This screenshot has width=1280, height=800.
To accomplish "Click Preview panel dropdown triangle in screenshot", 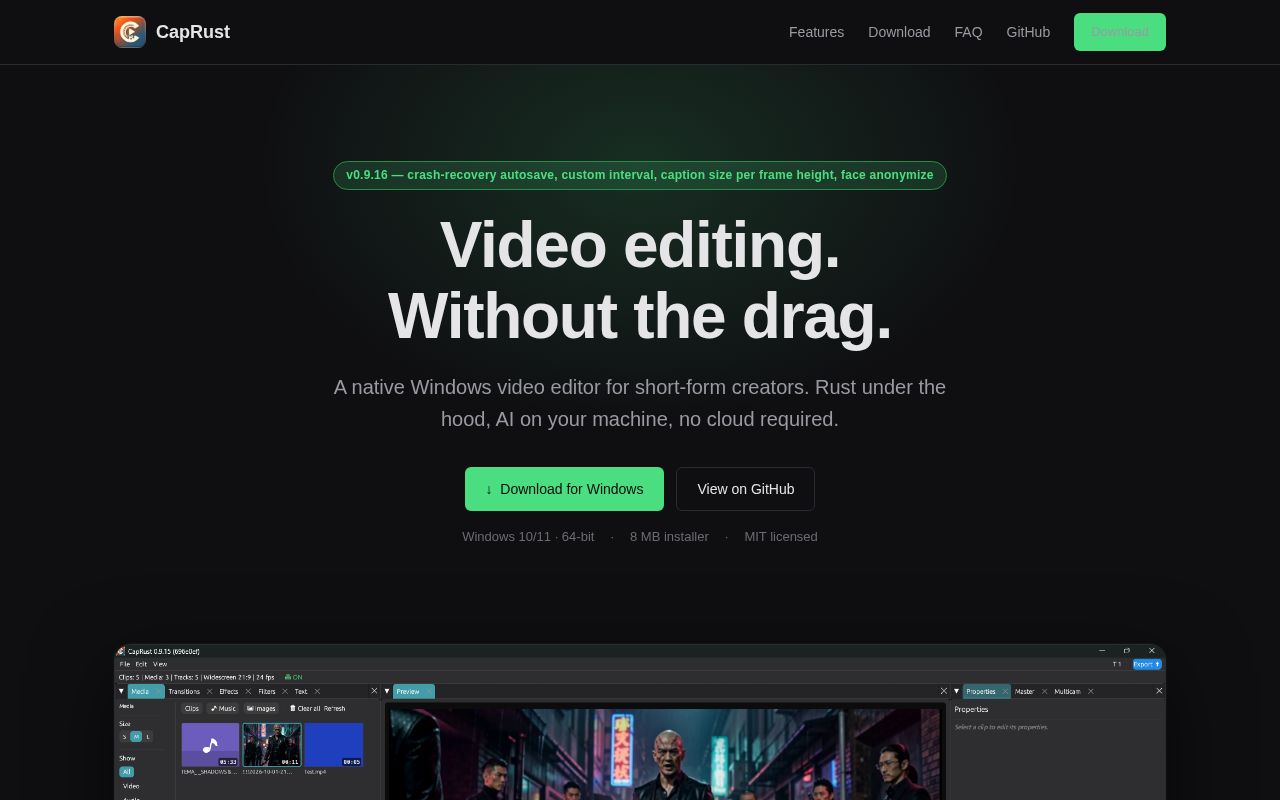I will 387,691.
